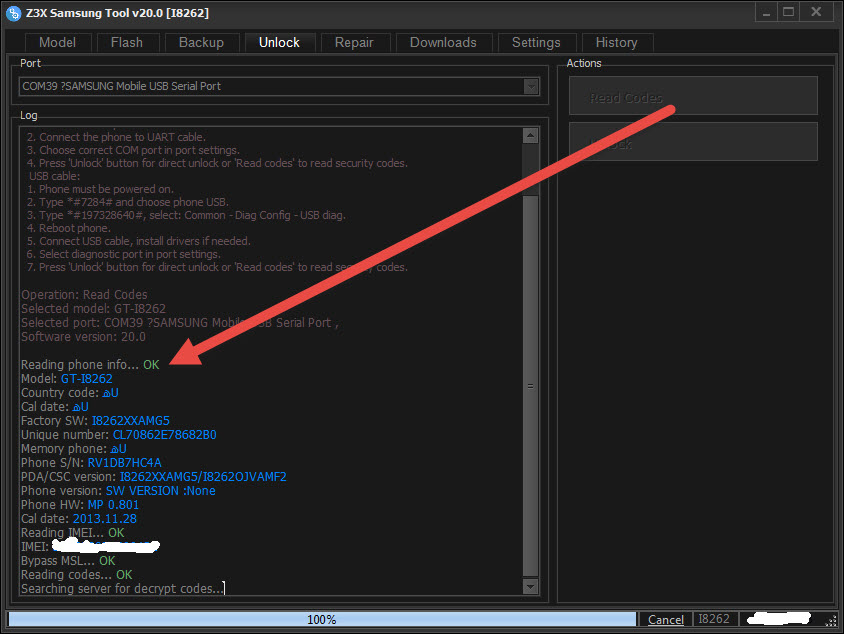The height and width of the screenshot is (634, 844).
Task: Click the 'Reading phone info... OK' line
Action: pos(90,365)
